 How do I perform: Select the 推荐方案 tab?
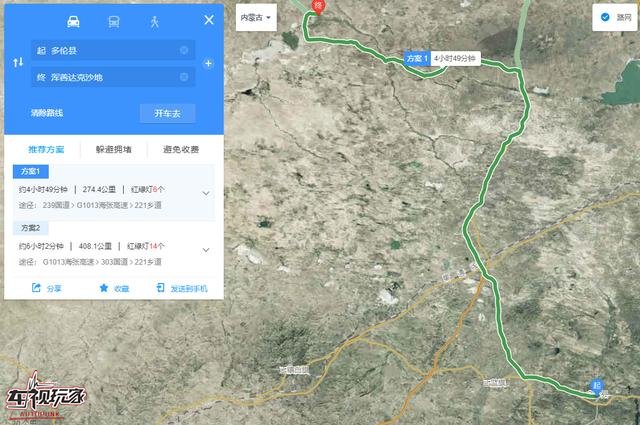point(46,149)
